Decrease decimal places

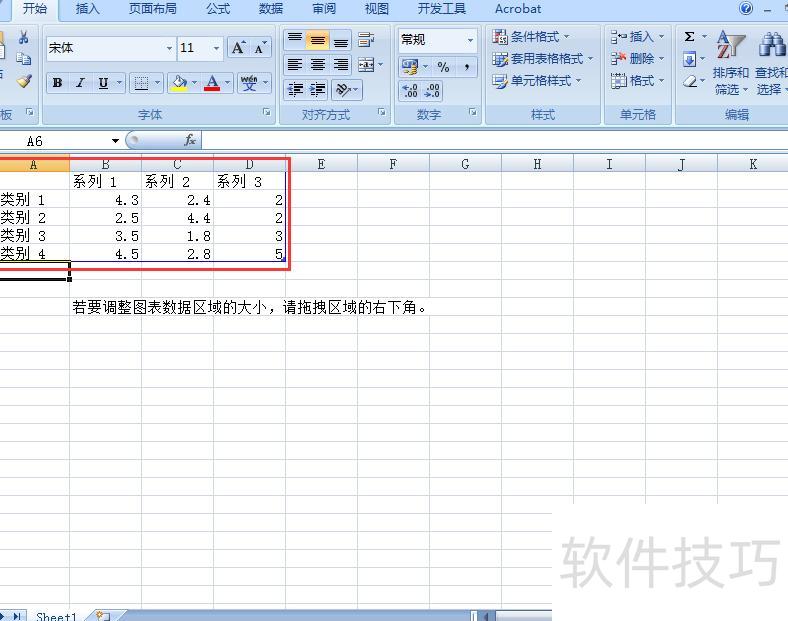pyautogui.click(x=432, y=91)
